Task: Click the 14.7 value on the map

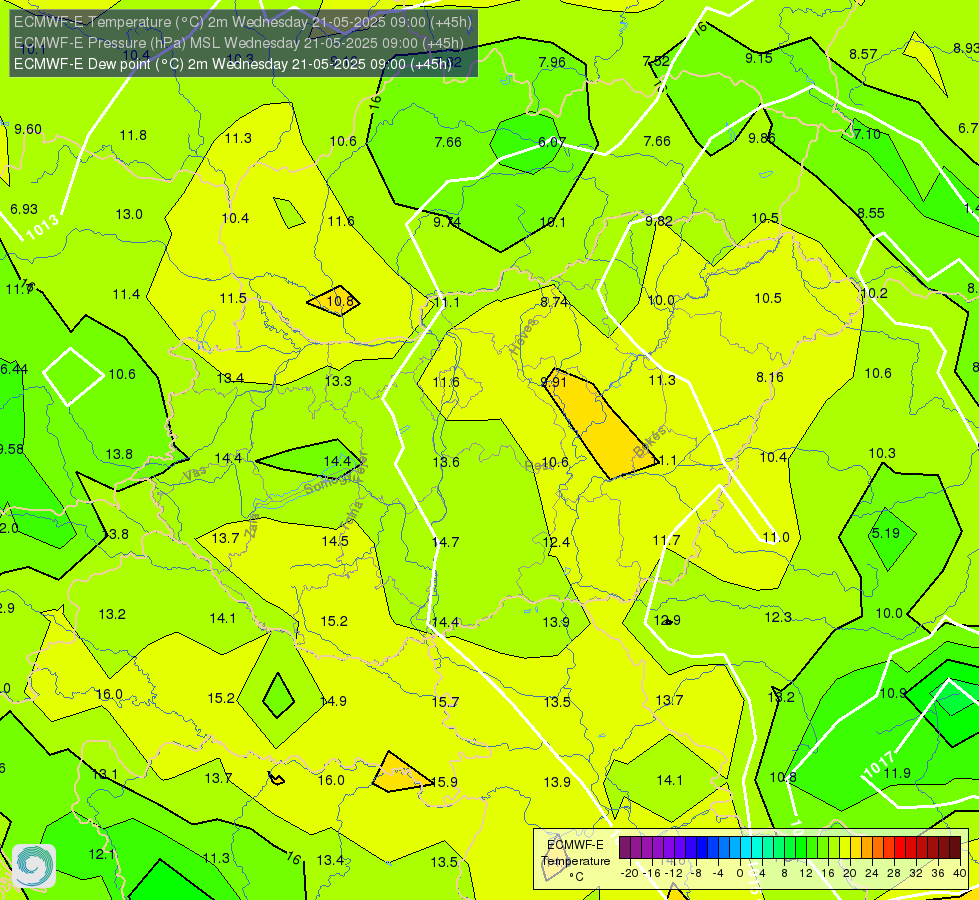Action: point(445,542)
